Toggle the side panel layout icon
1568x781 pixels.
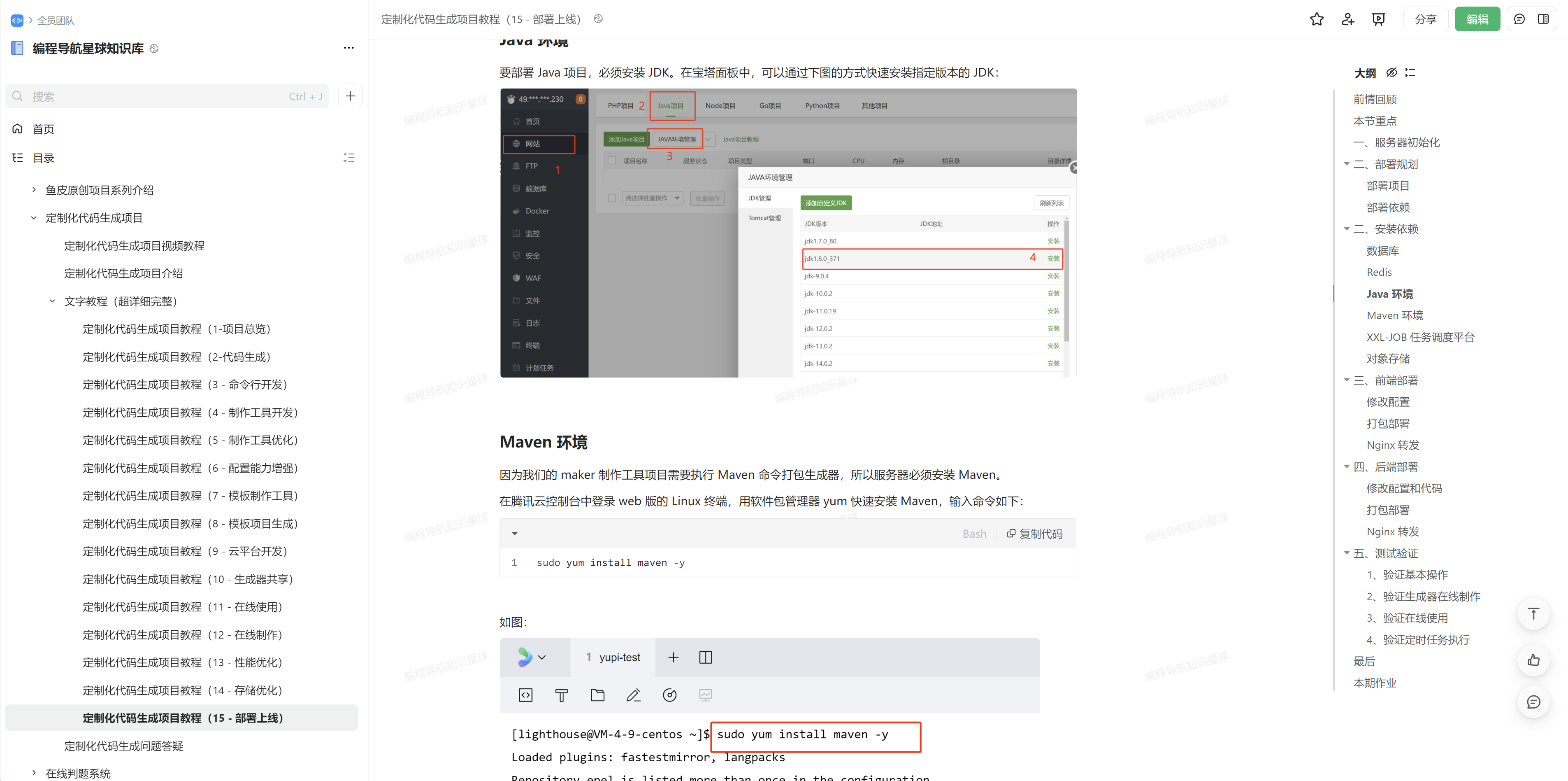pyautogui.click(x=1542, y=19)
